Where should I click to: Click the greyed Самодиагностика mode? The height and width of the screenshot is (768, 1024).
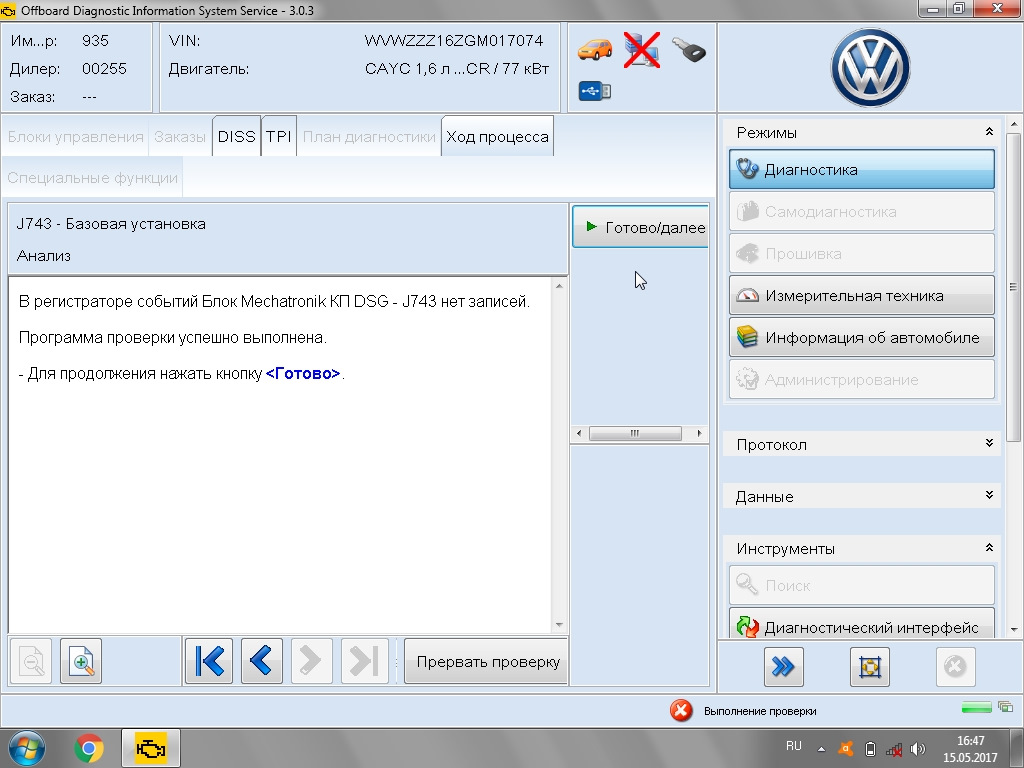[x=861, y=211]
